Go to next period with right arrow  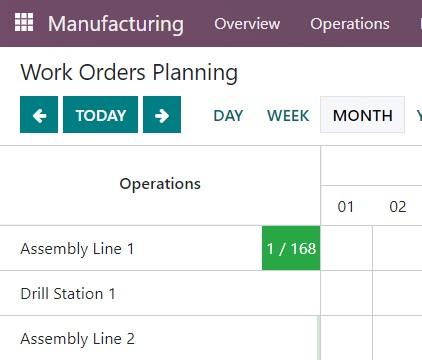162,115
